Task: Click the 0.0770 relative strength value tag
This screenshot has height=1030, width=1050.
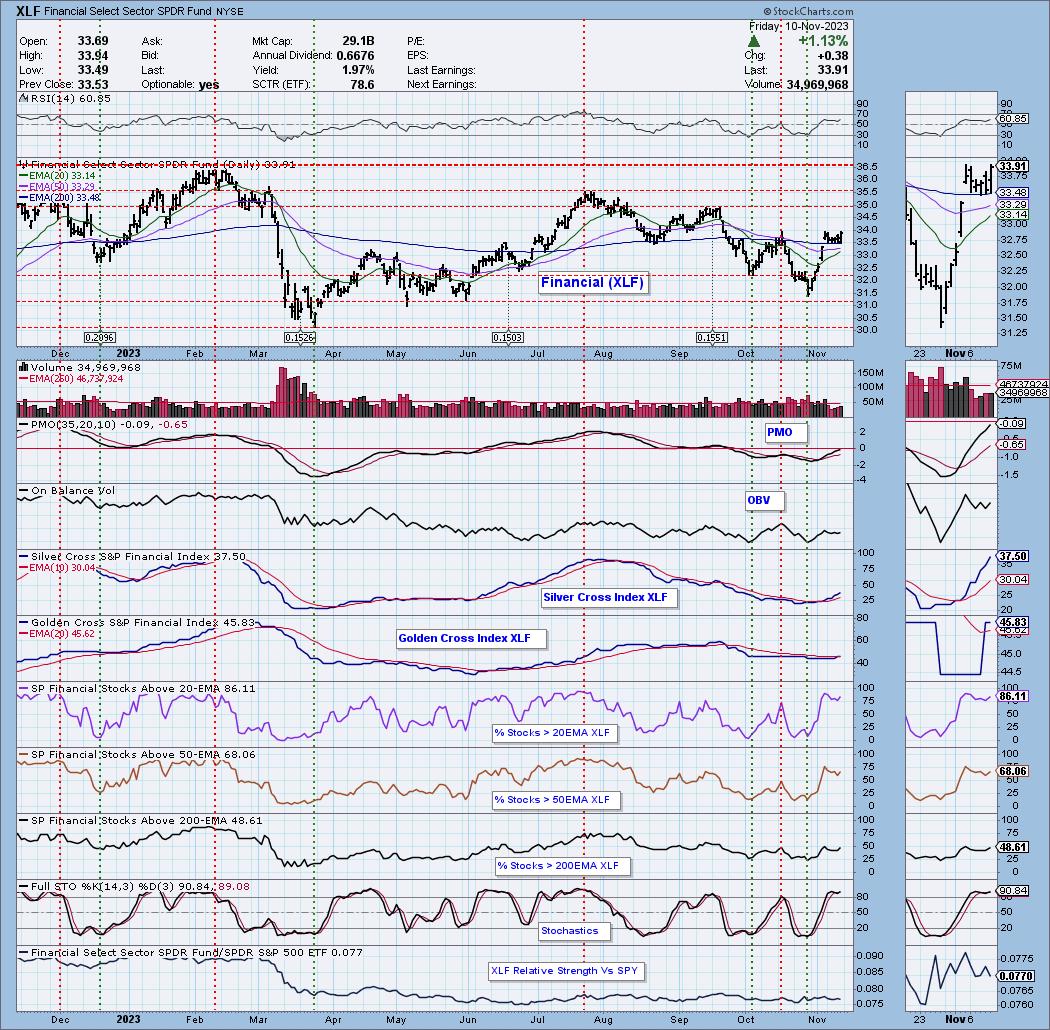Action: click(x=1015, y=976)
